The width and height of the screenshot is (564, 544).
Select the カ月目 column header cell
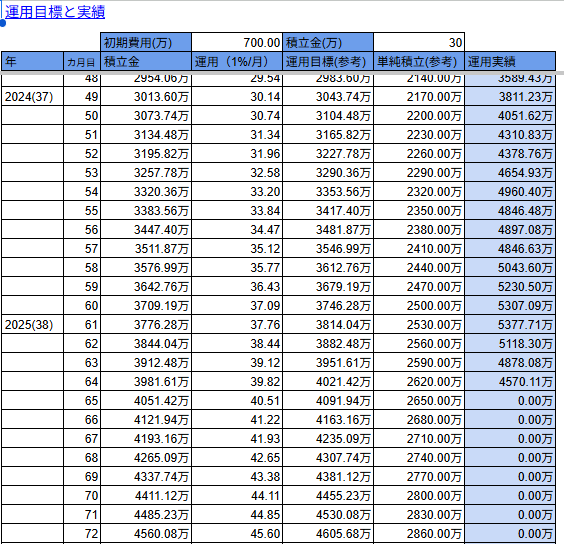[82, 62]
